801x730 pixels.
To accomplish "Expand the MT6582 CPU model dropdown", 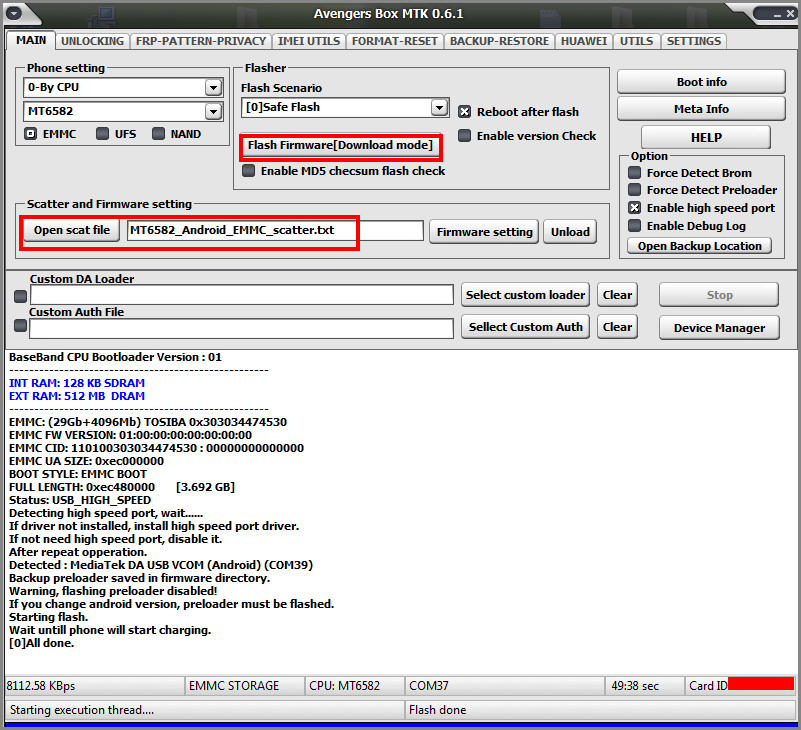I will click(x=213, y=111).
